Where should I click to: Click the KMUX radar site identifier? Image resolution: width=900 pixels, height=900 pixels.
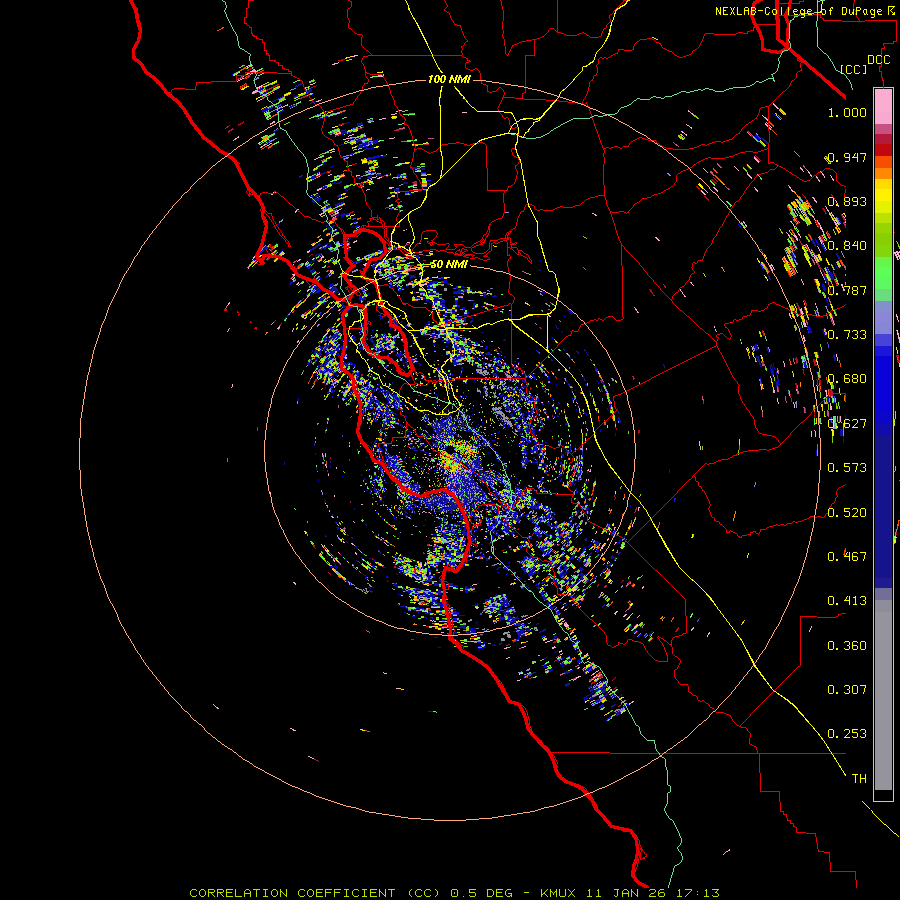[557, 893]
